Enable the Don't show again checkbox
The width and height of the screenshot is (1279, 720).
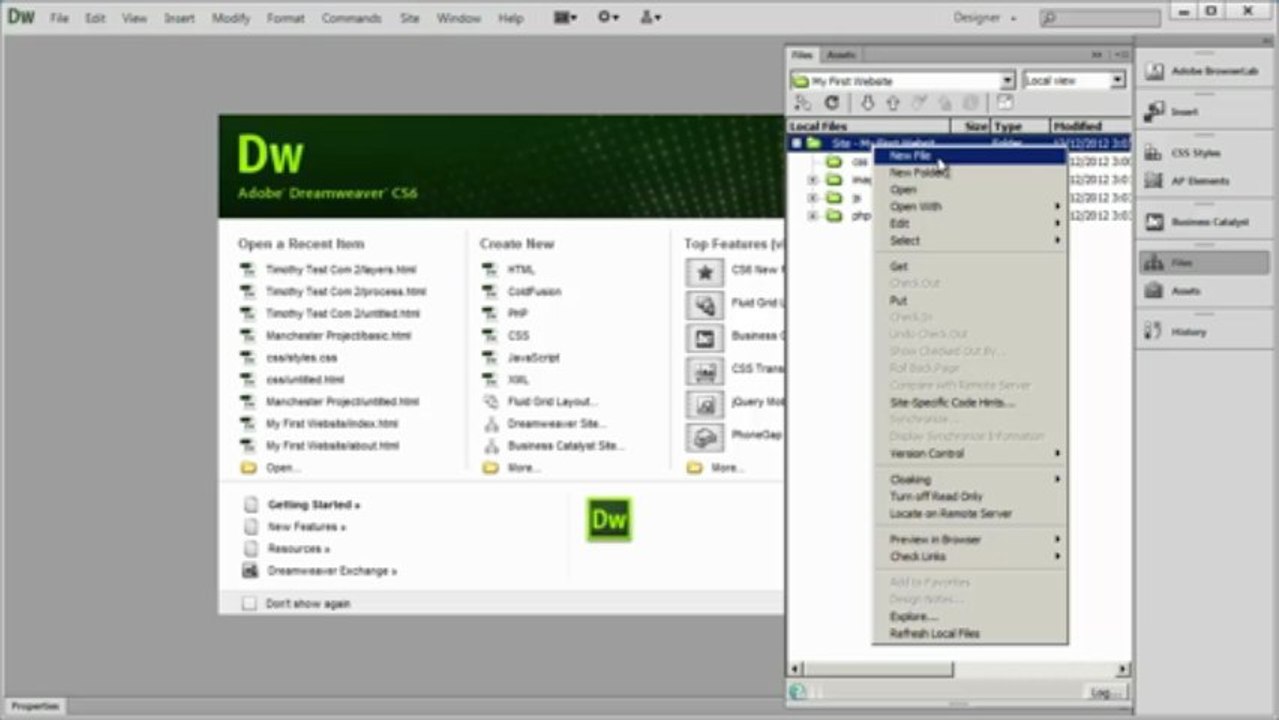[249, 604]
